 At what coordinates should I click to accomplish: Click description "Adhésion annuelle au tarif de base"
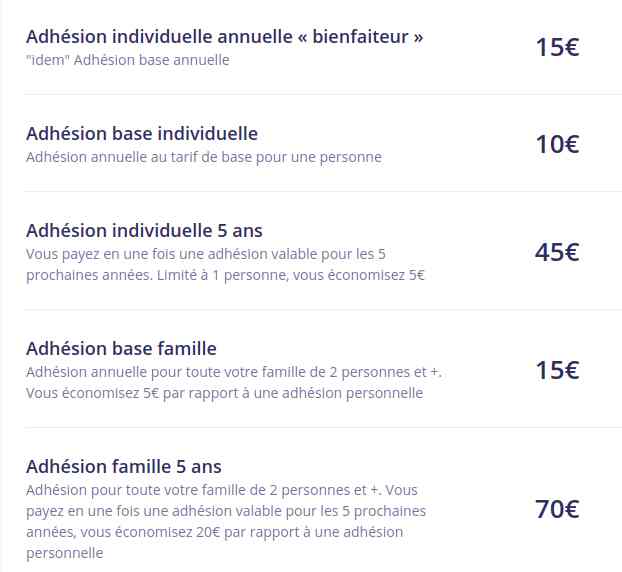click(139, 157)
